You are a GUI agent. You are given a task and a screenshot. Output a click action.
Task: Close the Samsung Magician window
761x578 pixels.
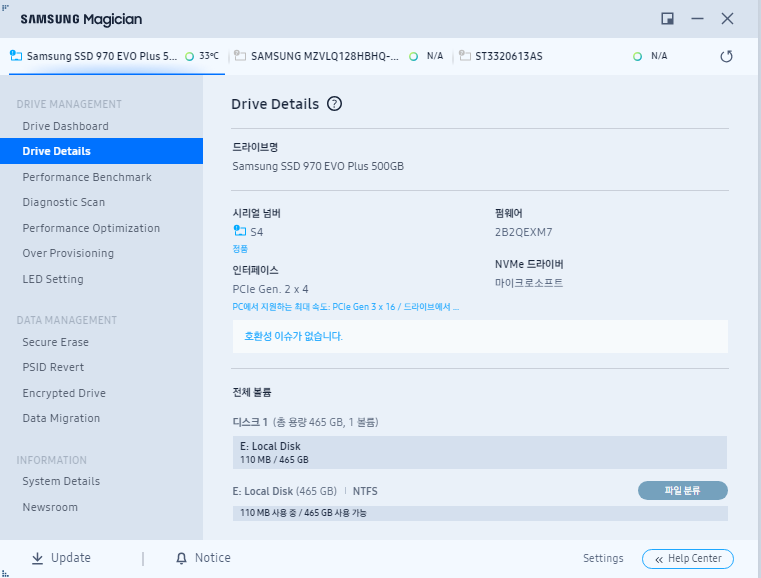click(x=727, y=19)
